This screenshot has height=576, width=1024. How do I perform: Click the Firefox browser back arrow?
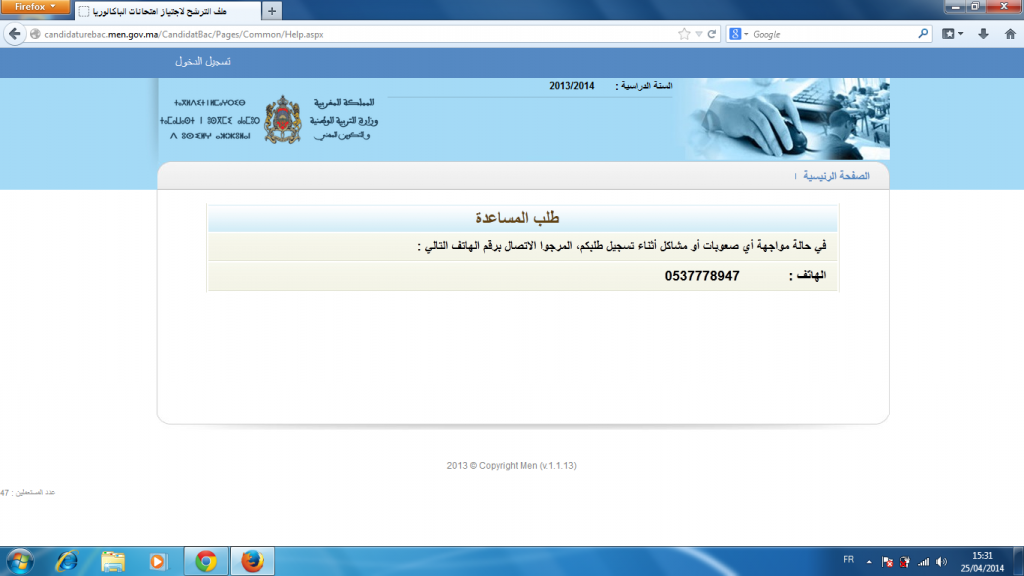pyautogui.click(x=14, y=34)
